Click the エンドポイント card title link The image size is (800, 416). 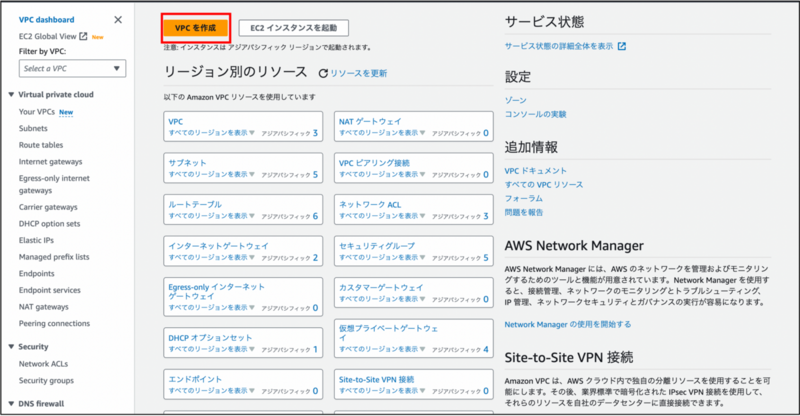[195, 379]
